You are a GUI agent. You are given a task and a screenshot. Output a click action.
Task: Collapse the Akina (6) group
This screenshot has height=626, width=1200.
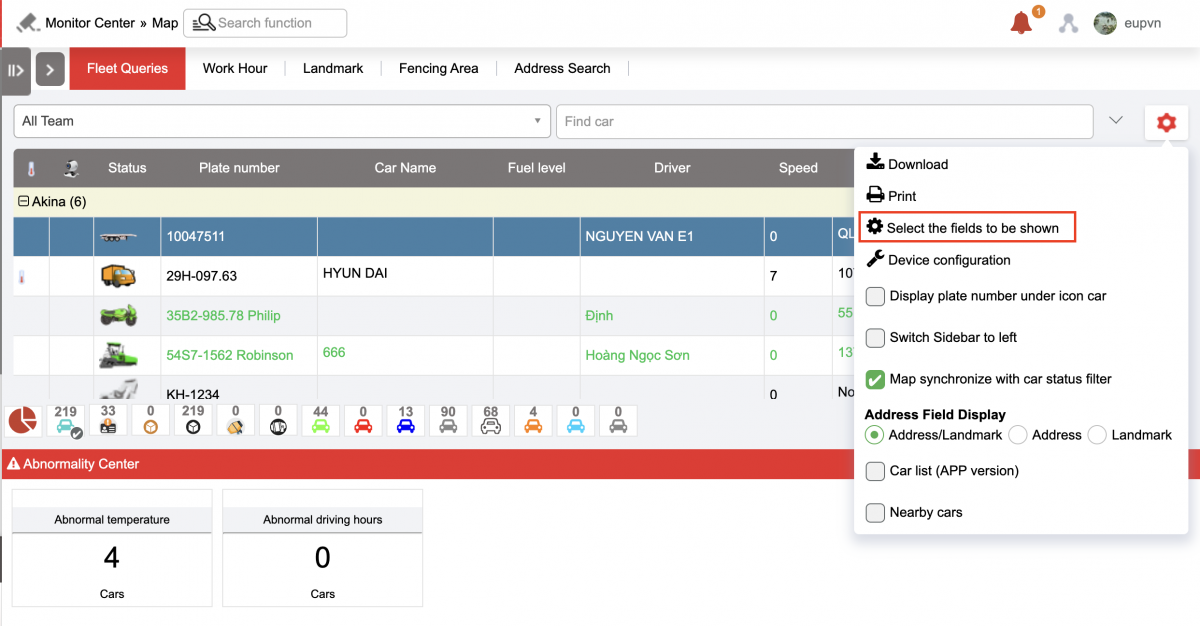pos(24,202)
